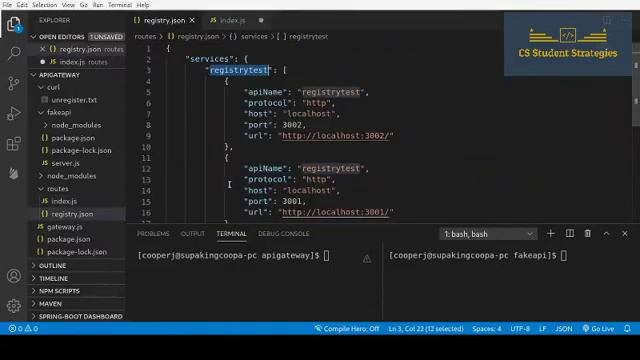
Task: Open index.js in Open Editors list
Action: [x=77, y=62]
